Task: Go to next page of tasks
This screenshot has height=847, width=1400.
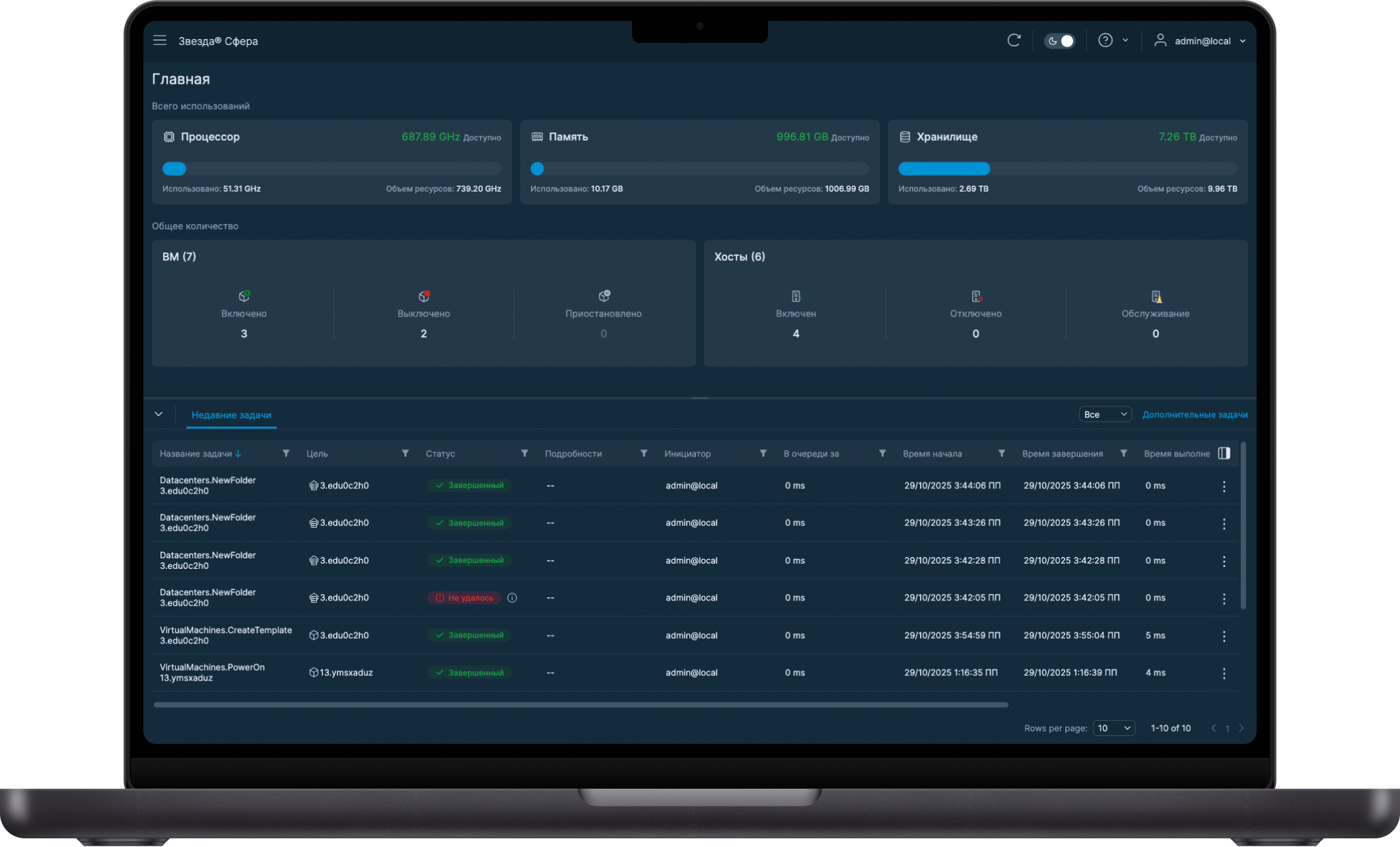Action: pyautogui.click(x=1241, y=728)
